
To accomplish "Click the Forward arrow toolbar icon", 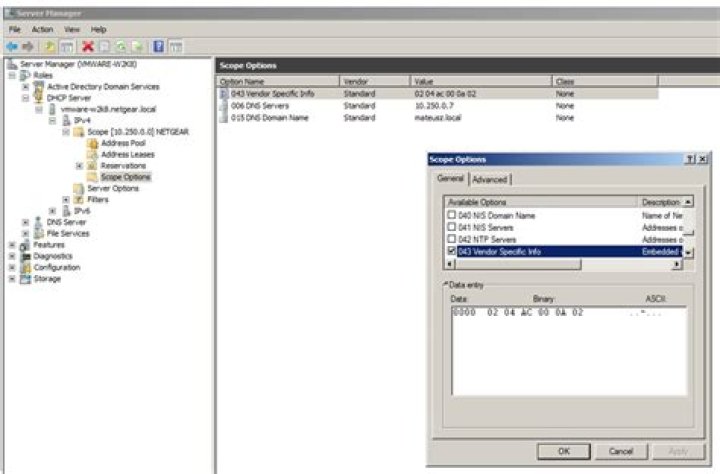I will [28, 46].
